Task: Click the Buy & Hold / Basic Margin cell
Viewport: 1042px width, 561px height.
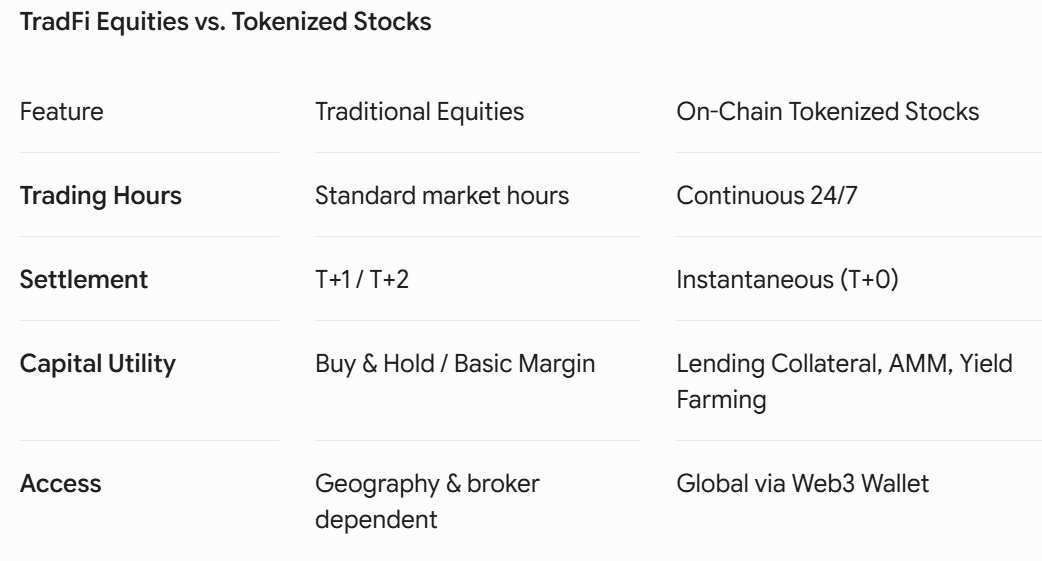Action: (455, 364)
